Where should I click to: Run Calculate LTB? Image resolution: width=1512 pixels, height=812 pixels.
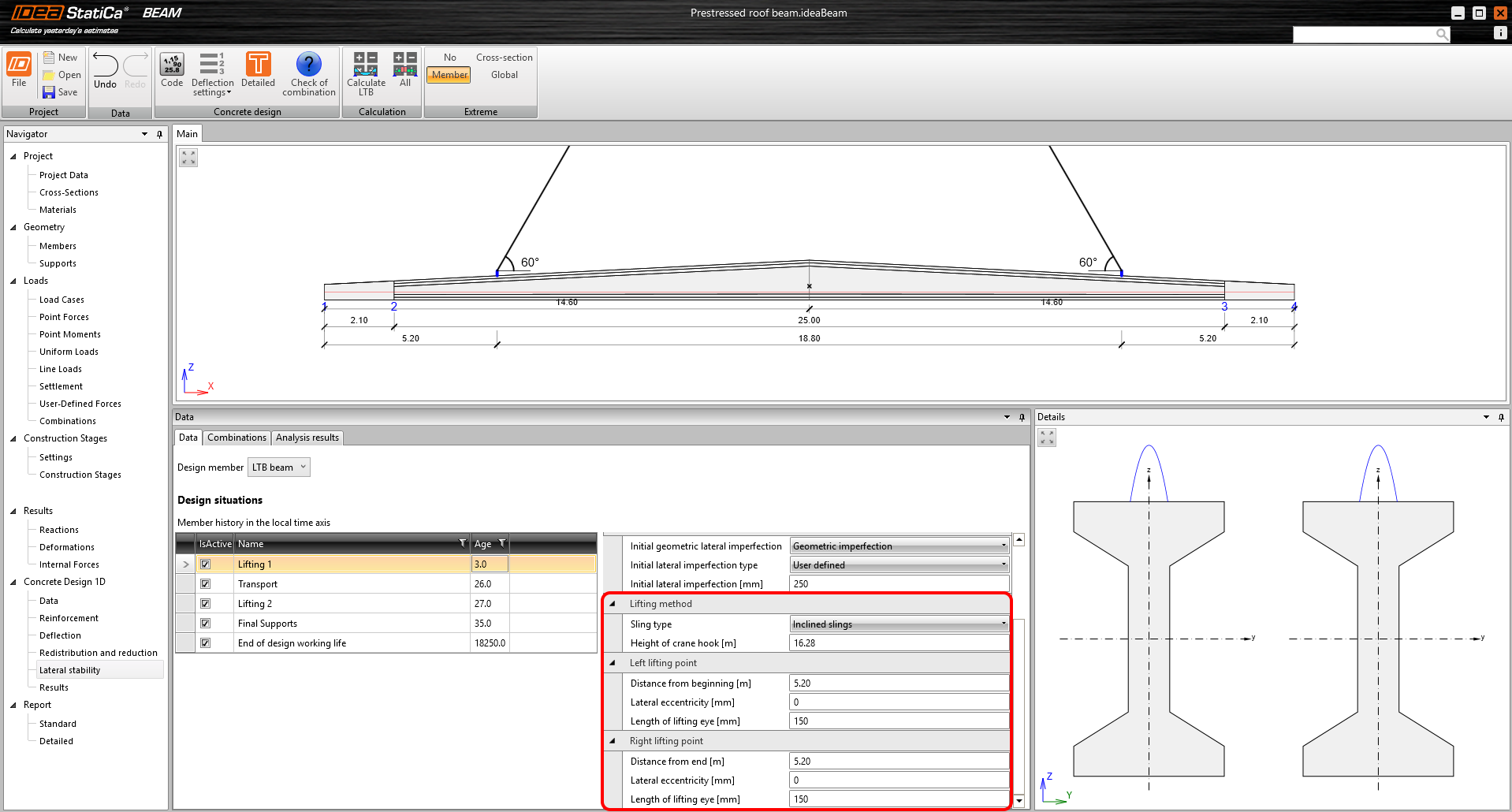click(x=365, y=71)
